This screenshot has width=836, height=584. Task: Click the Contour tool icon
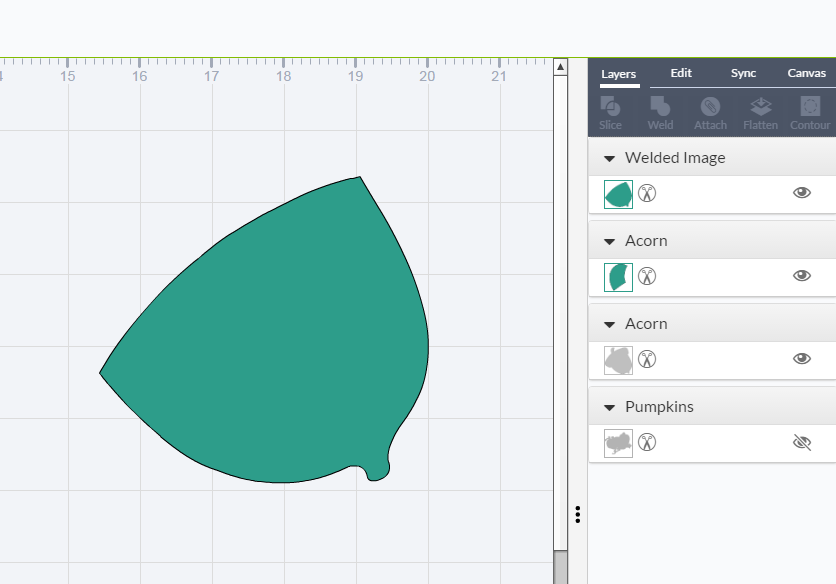tap(810, 112)
